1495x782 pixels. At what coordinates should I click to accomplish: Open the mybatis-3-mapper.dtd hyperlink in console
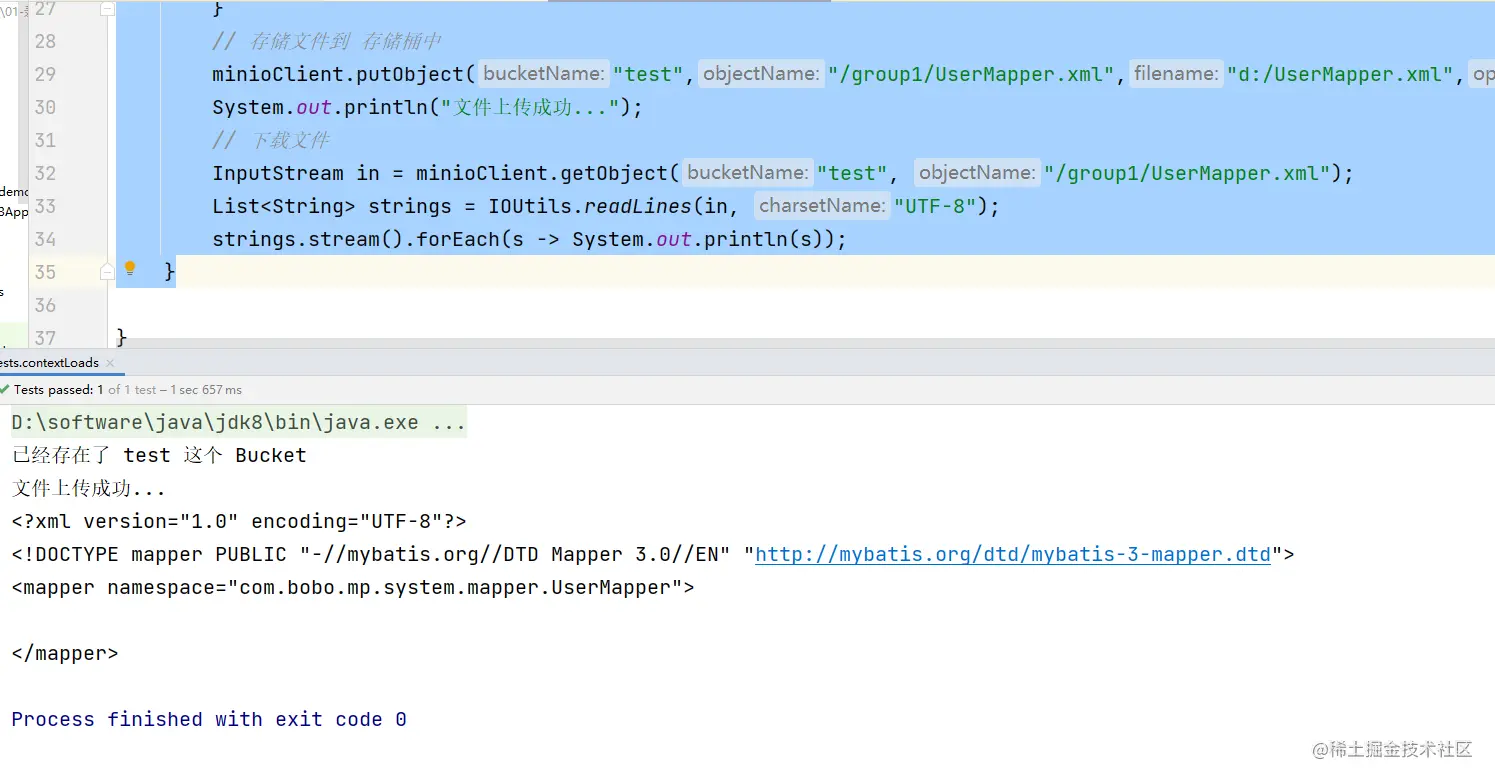tap(1012, 554)
